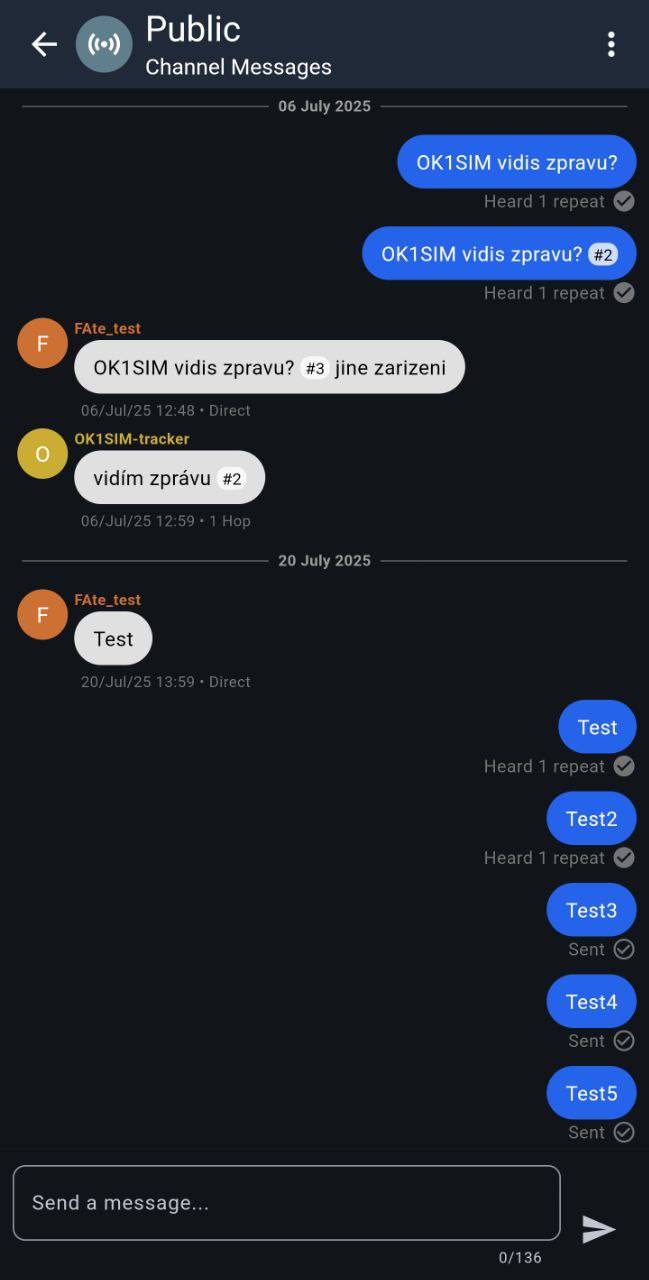
Task: Tap the yellow OK1SIM-tracker avatar
Action: coord(43,454)
